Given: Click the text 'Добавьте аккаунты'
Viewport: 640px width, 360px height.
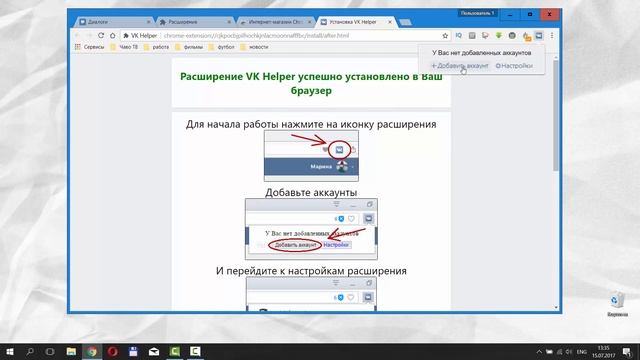Looking at the screenshot, I should click(311, 192).
